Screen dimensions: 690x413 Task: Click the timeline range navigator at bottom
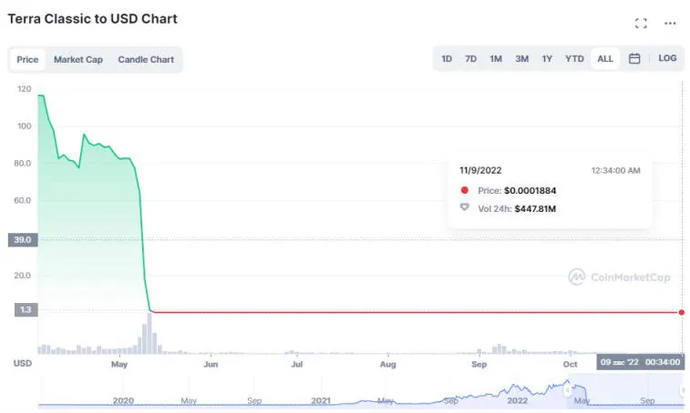click(360, 392)
